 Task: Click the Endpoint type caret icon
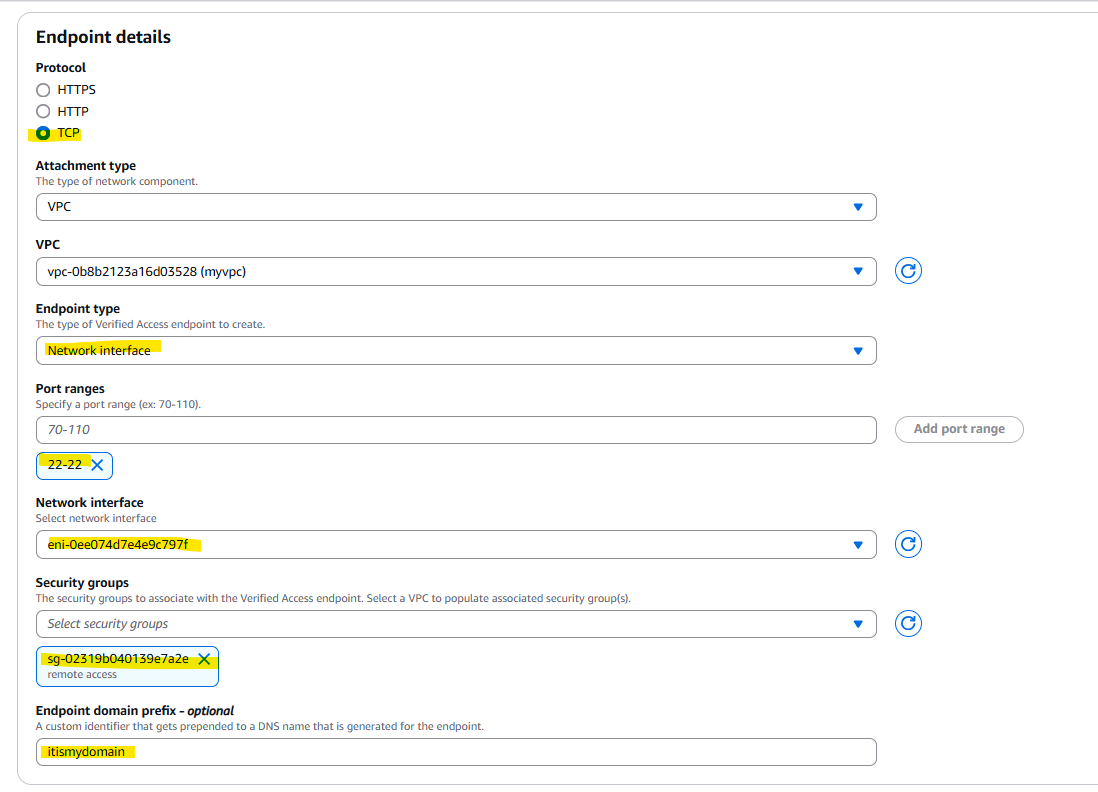858,351
